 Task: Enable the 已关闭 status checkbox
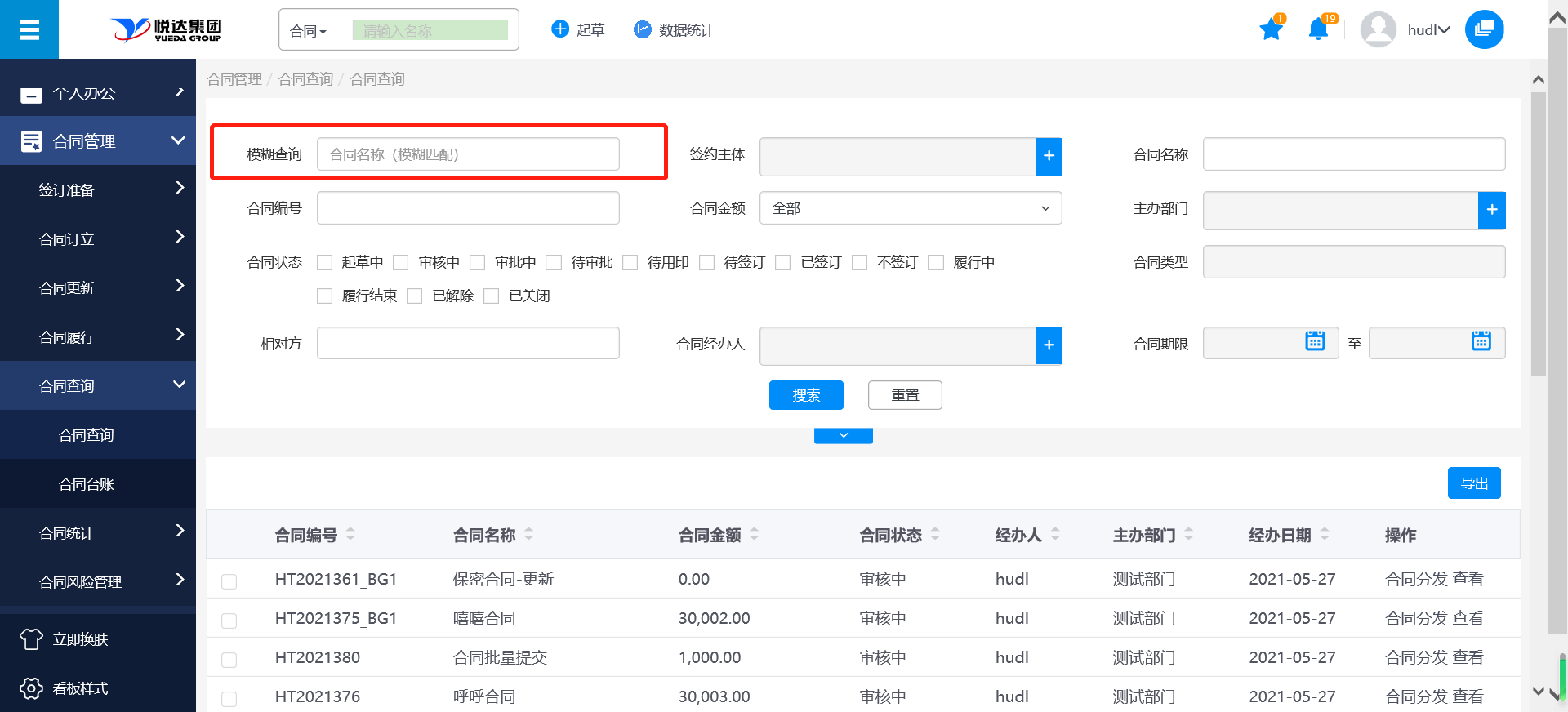(x=492, y=296)
